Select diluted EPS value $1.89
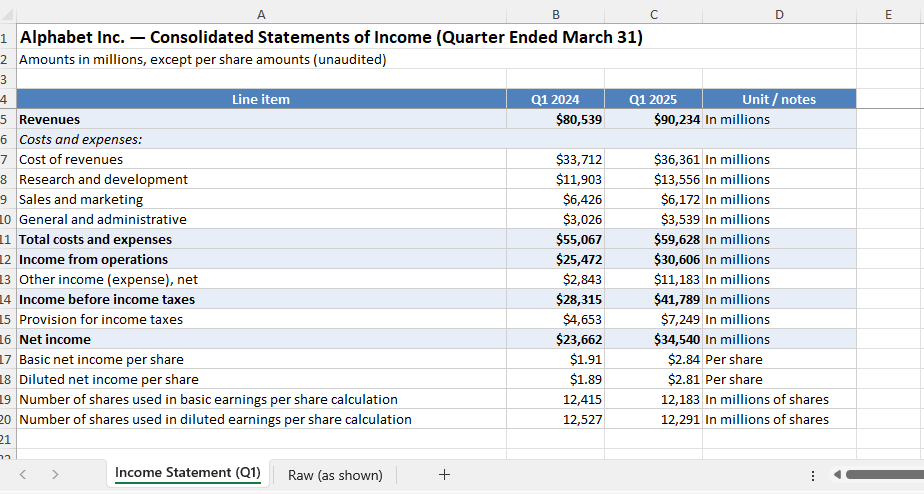Image resolution: width=924 pixels, height=494 pixels. coord(555,380)
